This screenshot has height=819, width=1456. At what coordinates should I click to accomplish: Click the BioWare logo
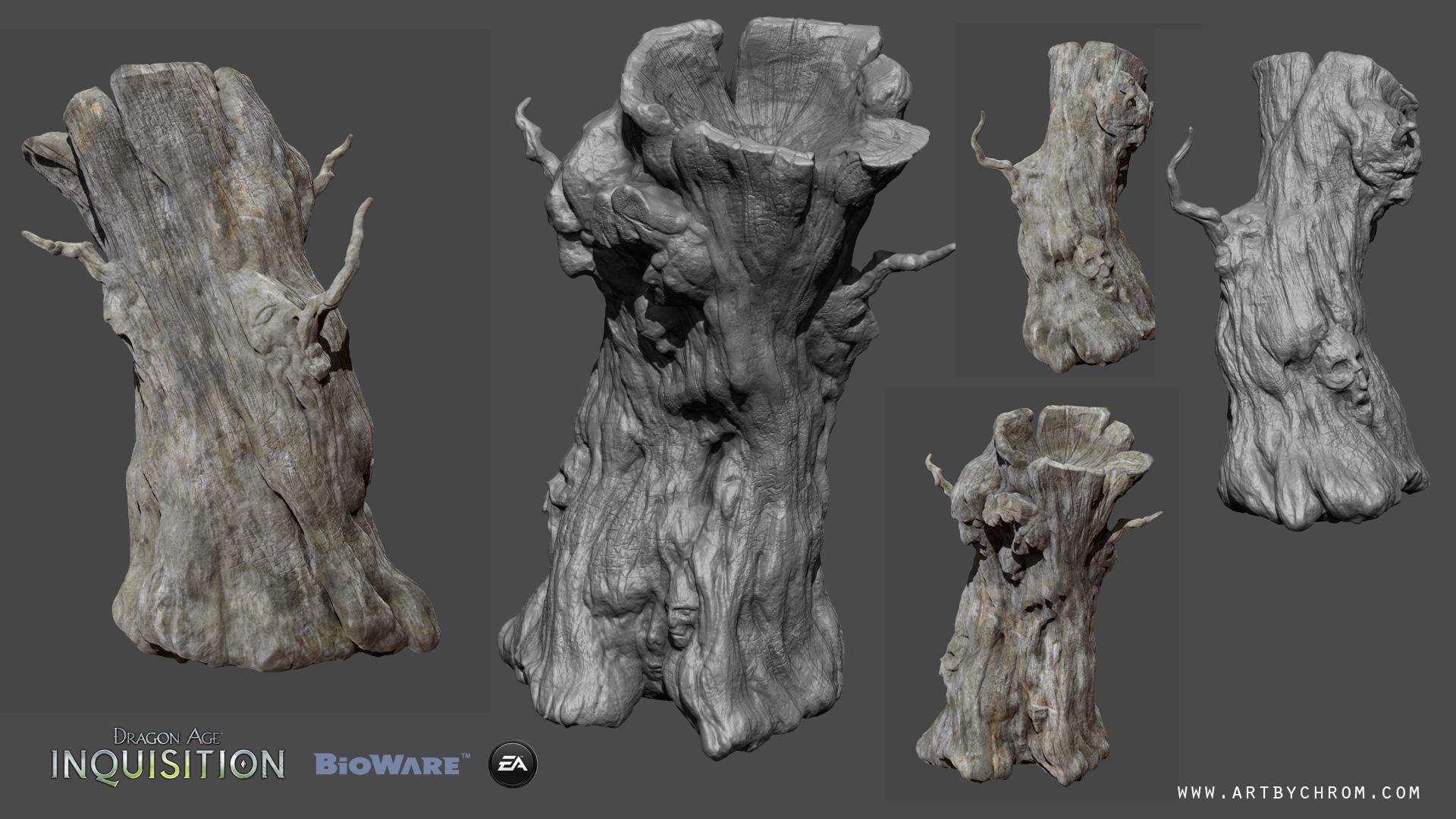click(x=391, y=764)
